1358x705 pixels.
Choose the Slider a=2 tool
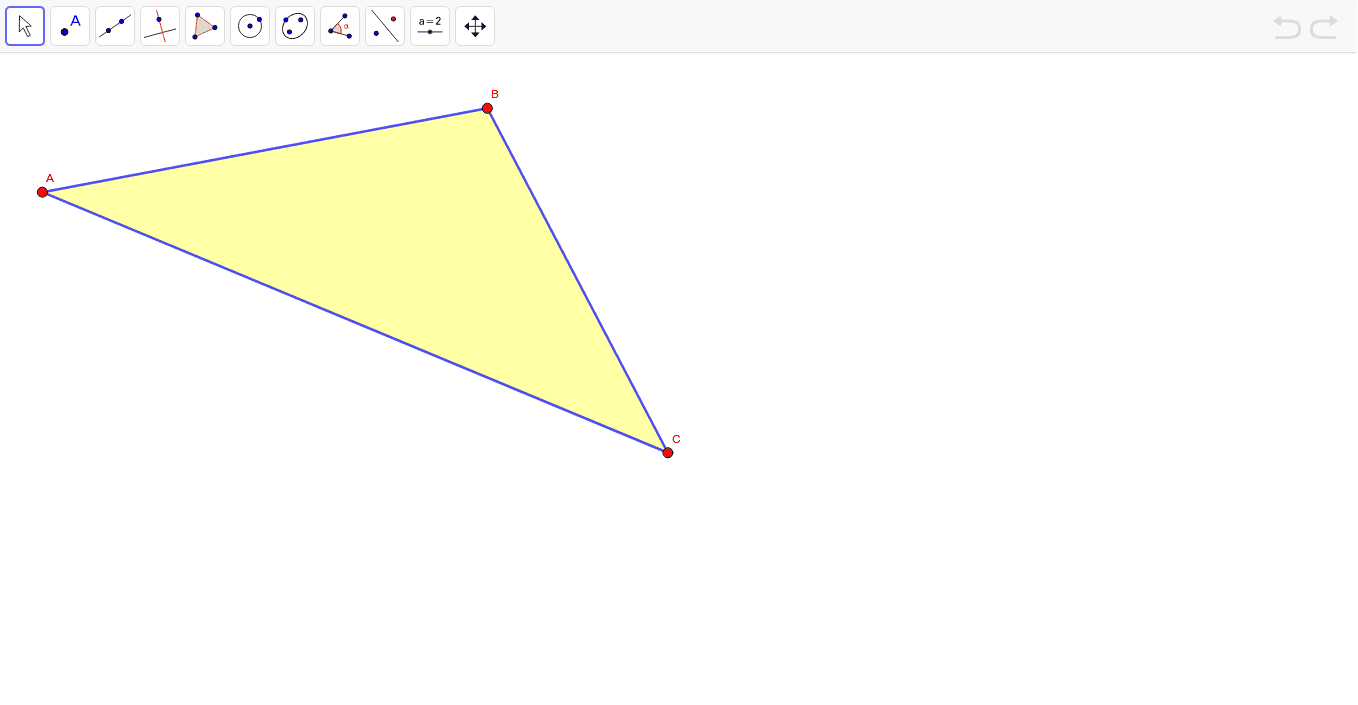(430, 26)
